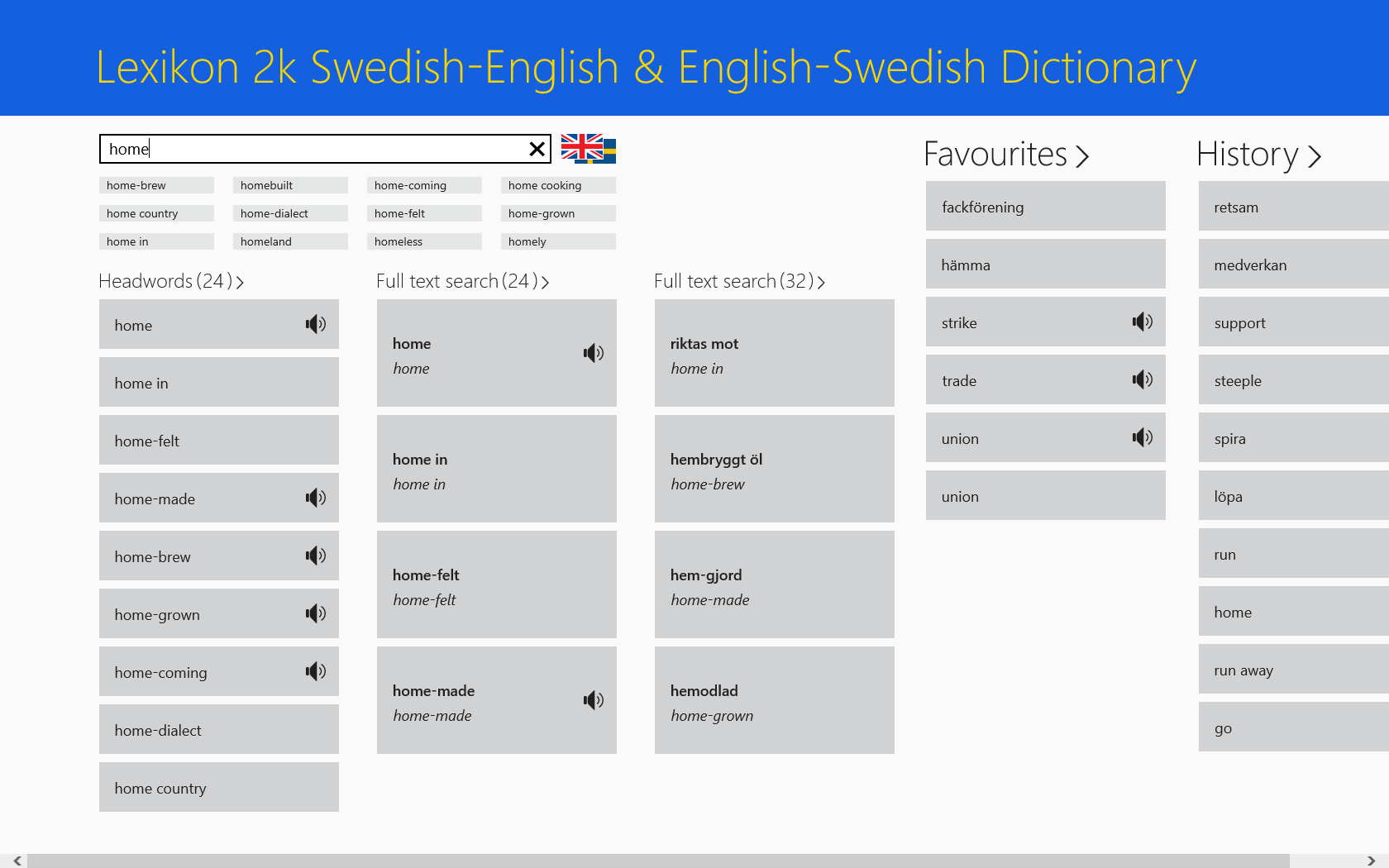The image size is (1389, 868).
Task: Toggle language direction with flag icon
Action: 588,149
